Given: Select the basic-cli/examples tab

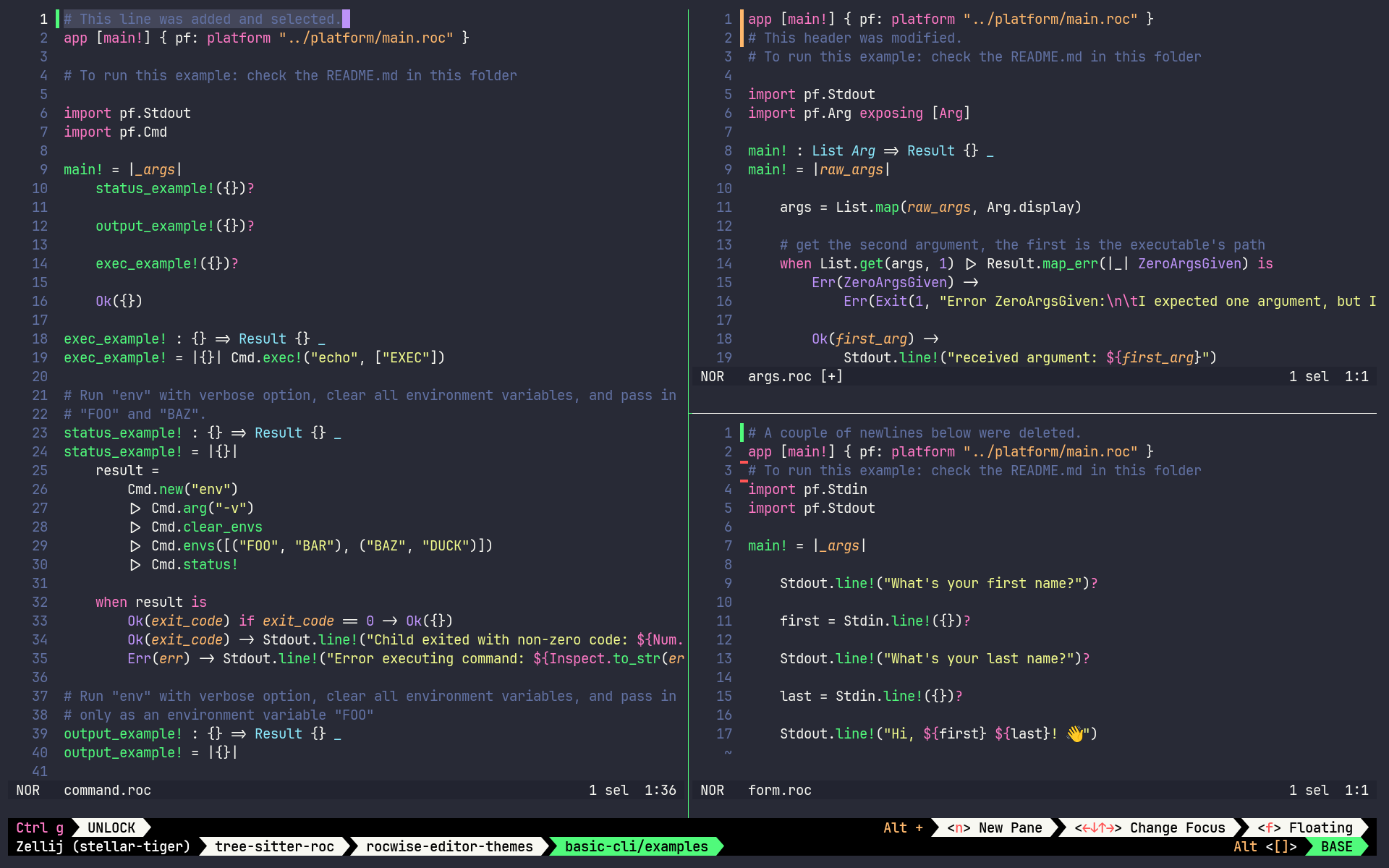Looking at the screenshot, I should [x=636, y=846].
